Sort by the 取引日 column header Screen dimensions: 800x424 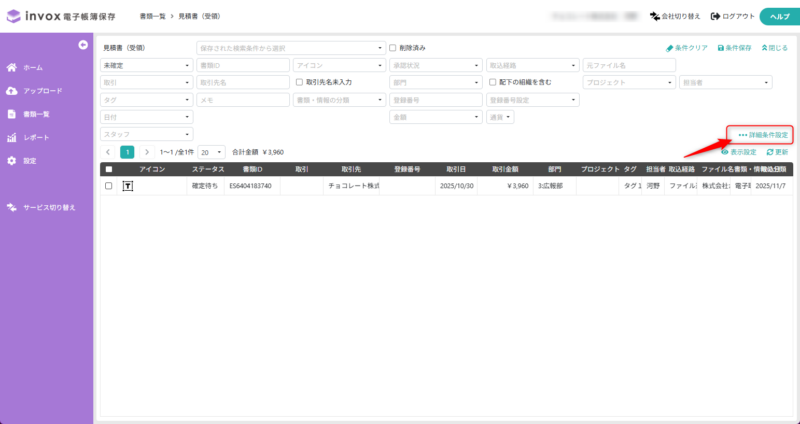[x=455, y=169]
